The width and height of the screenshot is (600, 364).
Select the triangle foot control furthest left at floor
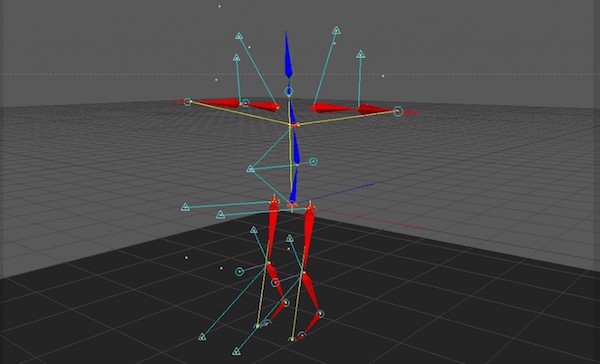pyautogui.click(x=202, y=337)
